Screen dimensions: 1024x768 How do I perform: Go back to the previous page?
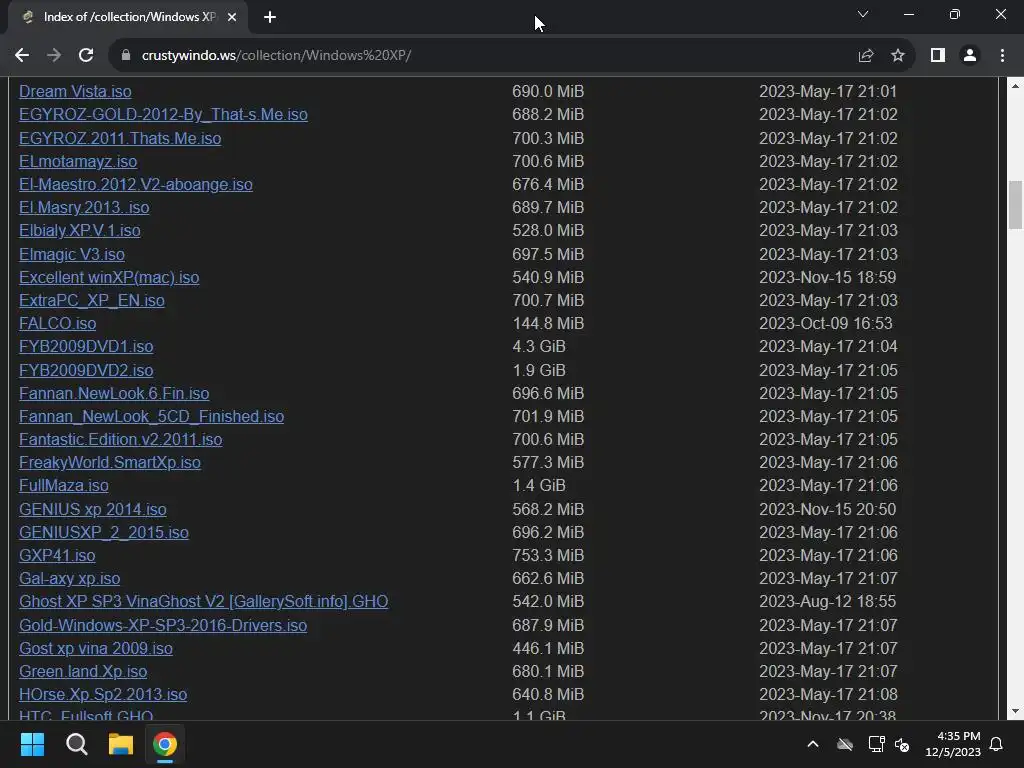(22, 56)
